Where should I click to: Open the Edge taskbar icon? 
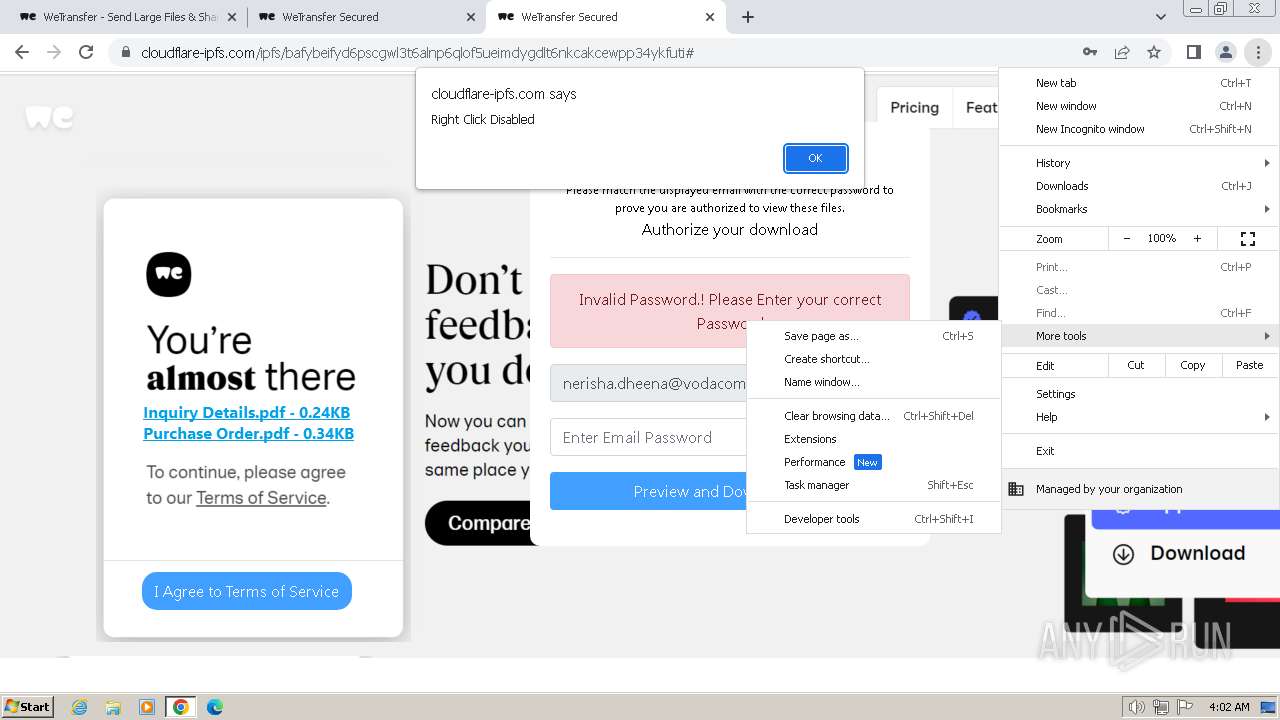click(214, 707)
